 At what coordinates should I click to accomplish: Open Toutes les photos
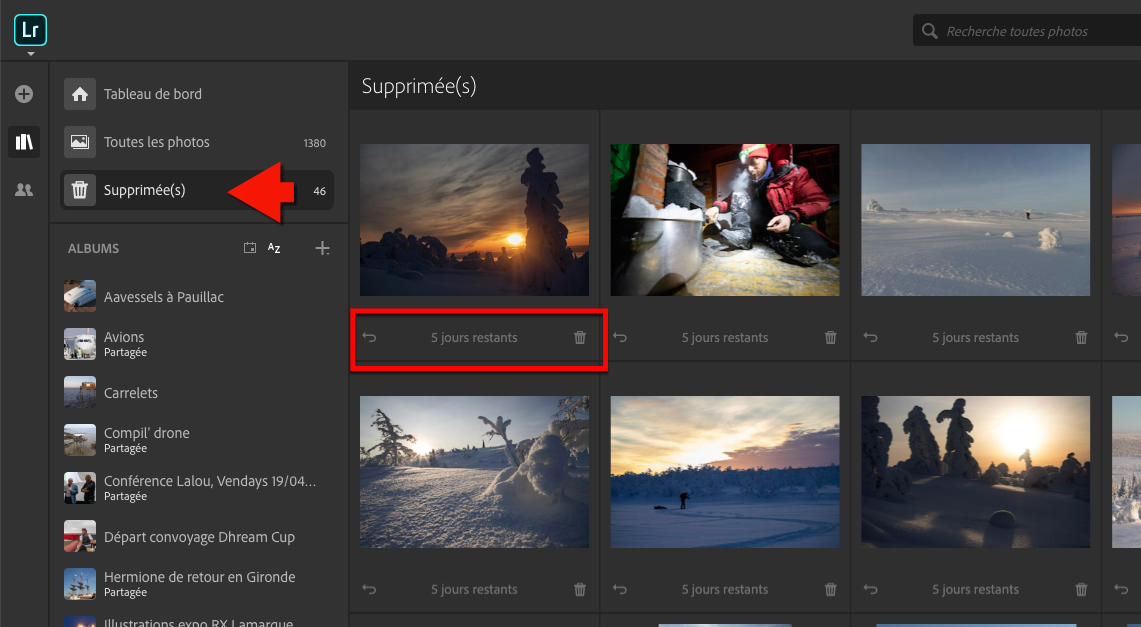196,142
